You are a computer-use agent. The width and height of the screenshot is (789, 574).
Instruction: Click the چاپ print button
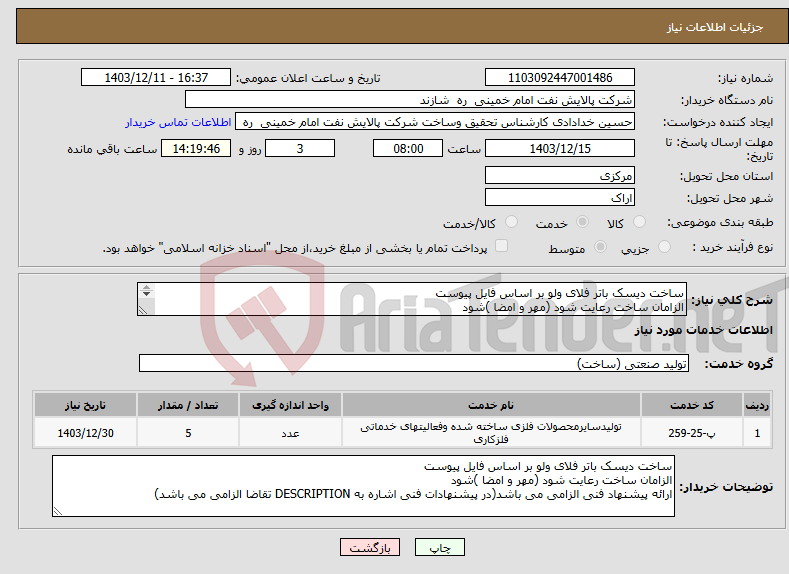[x=440, y=547]
